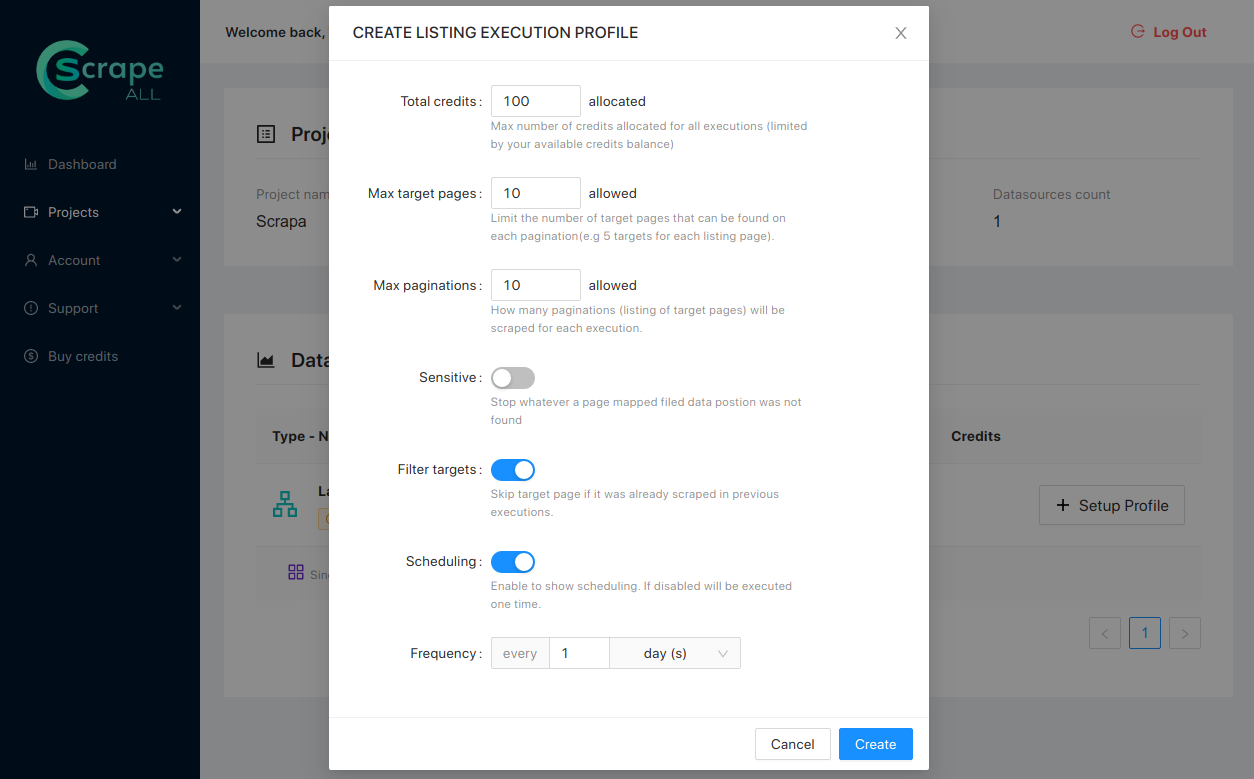1254x779 pixels.
Task: Click the Buy credits dollar icon
Action: tap(31, 356)
